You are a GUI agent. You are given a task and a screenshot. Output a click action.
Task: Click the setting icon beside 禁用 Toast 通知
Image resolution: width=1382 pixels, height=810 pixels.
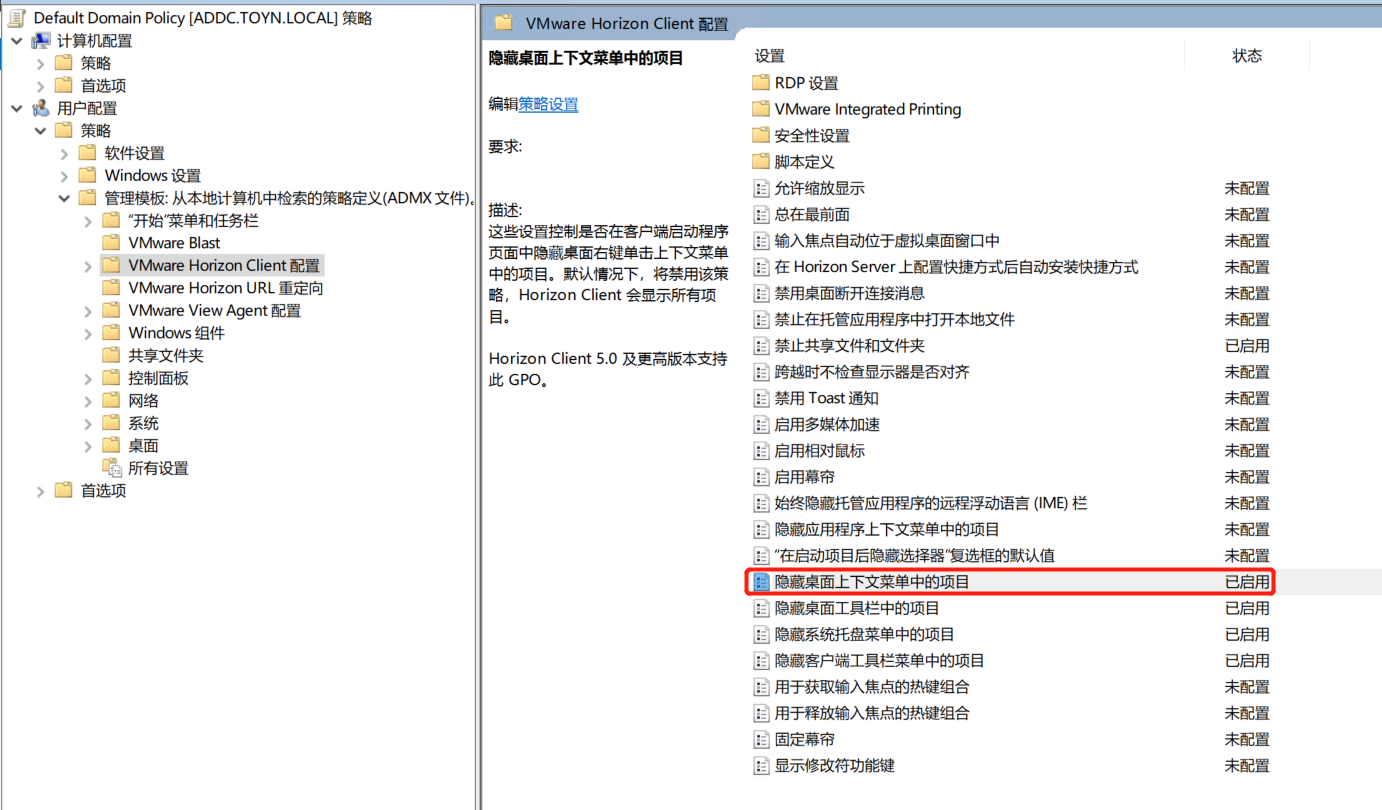pos(760,398)
